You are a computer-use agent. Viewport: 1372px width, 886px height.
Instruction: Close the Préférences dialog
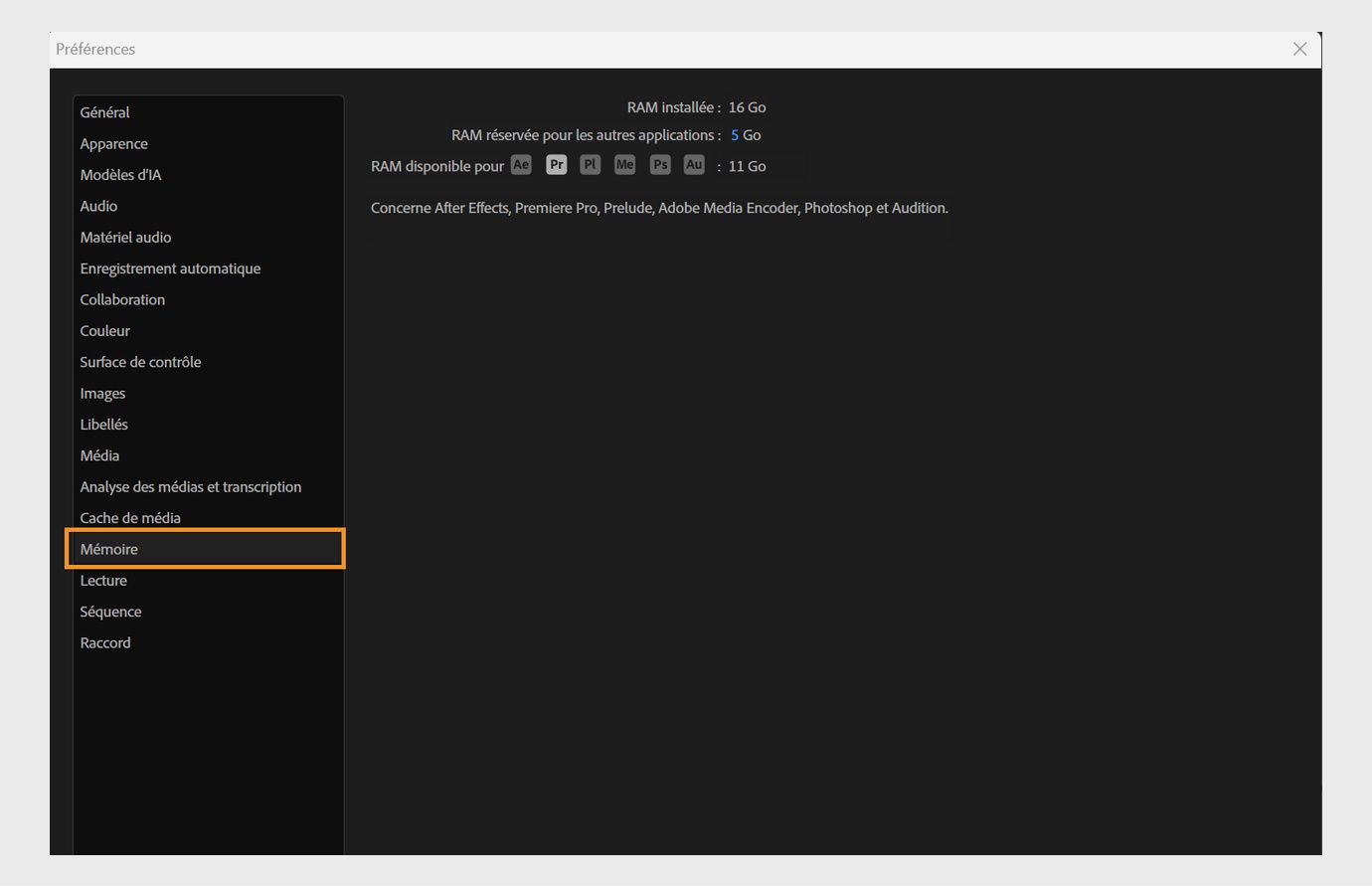[1299, 48]
